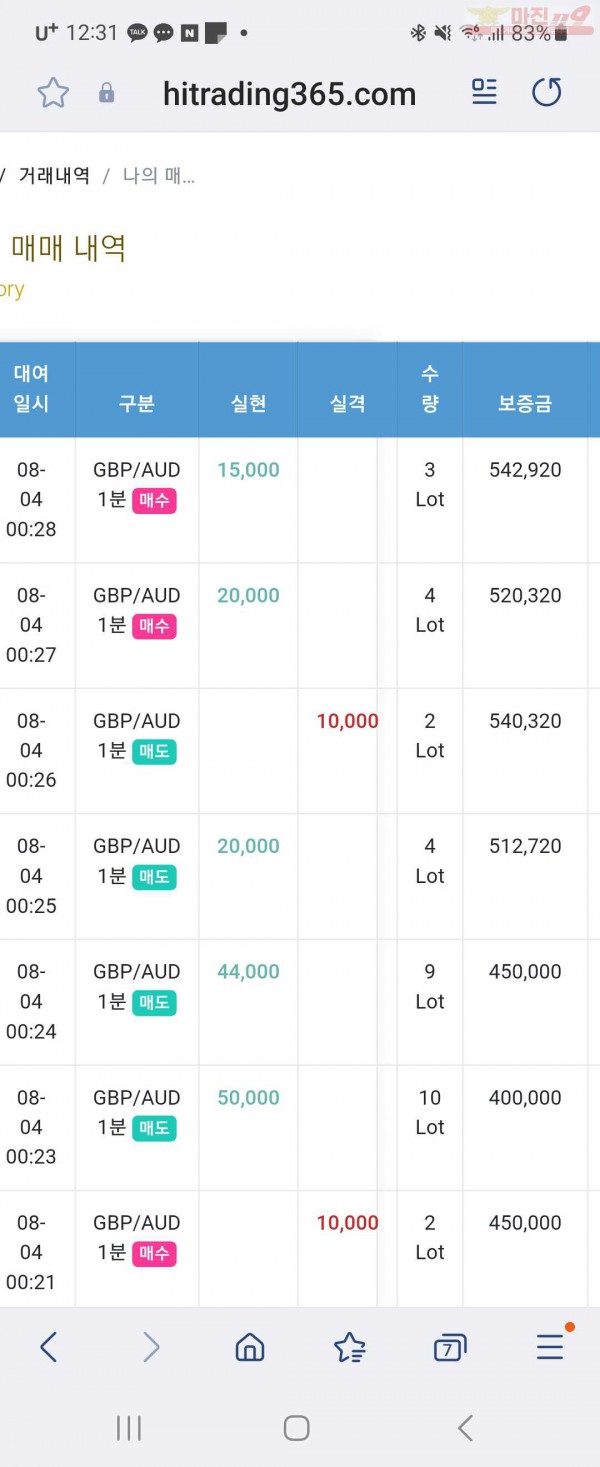Reload the page with refresh icon
This screenshot has height=1467, width=600.
pos(546,93)
